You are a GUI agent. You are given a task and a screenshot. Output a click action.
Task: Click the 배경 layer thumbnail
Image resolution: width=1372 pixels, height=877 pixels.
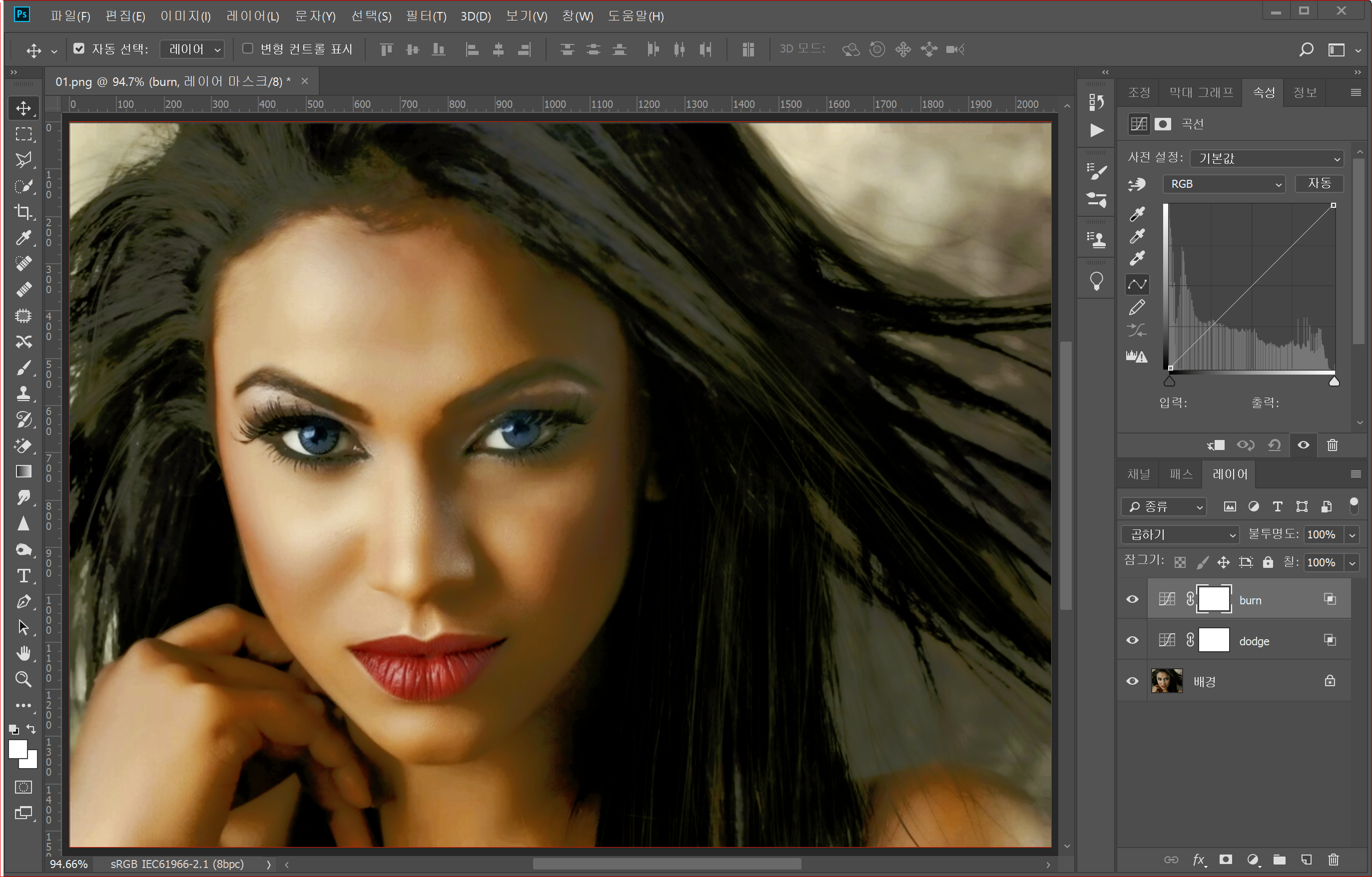(1166, 681)
